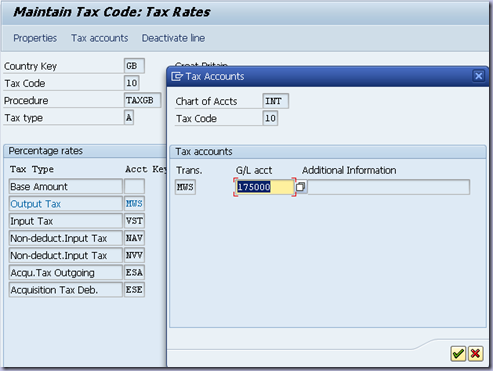Image resolution: width=493 pixels, height=371 pixels.
Task: Click Deactivate line
Action: pyautogui.click(x=173, y=38)
